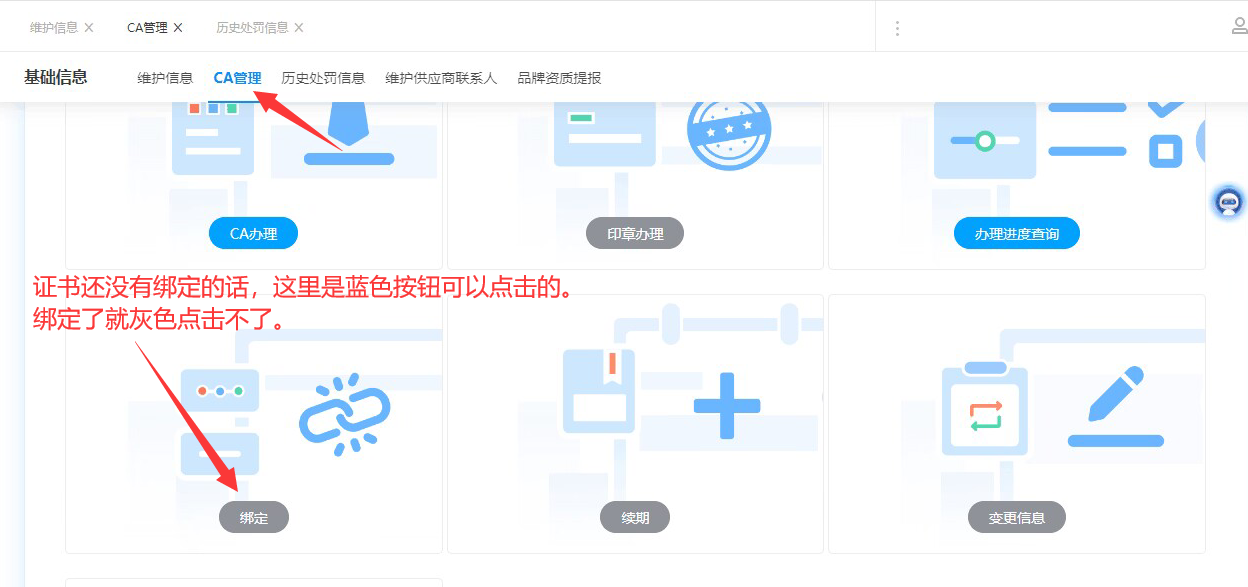Click the 办理进度查询 button
The width and height of the screenshot is (1248, 587).
point(1016,232)
